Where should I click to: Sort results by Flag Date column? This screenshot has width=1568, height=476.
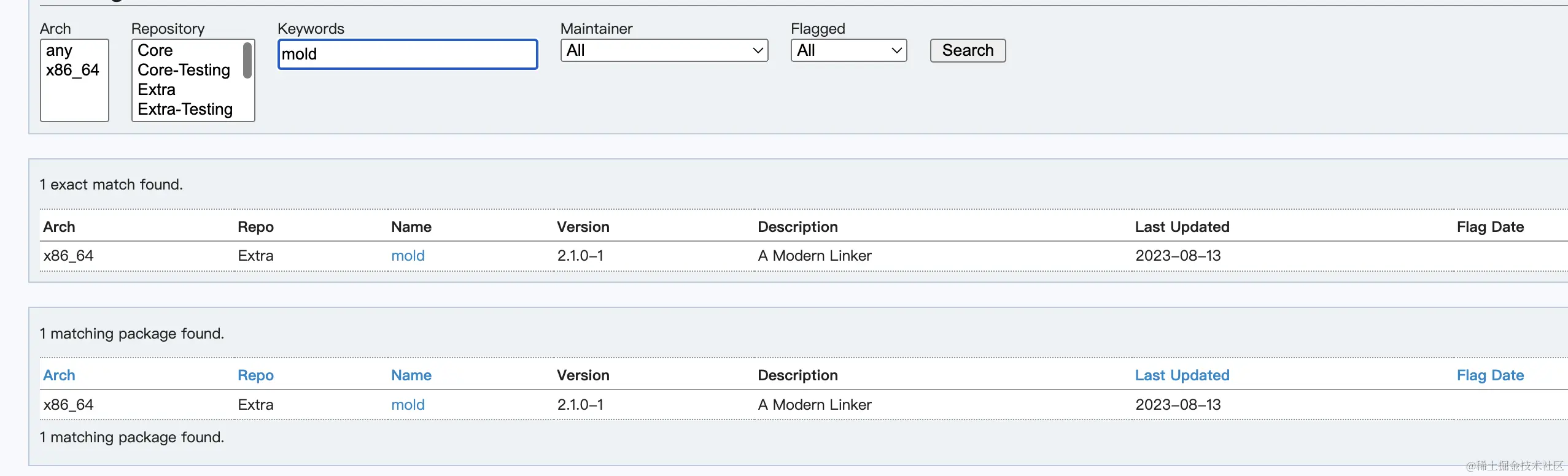tap(1490, 375)
